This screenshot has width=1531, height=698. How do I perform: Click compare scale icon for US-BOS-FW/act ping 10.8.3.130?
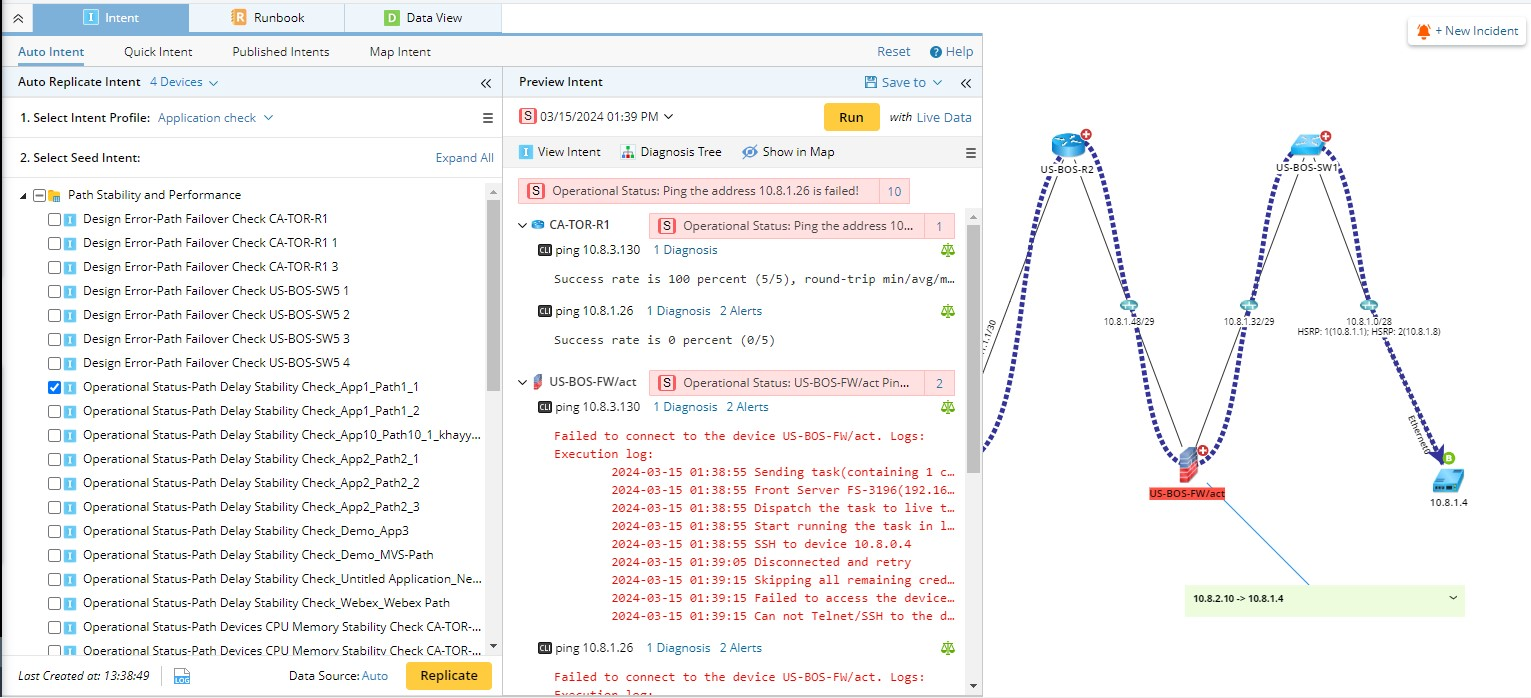[948, 407]
